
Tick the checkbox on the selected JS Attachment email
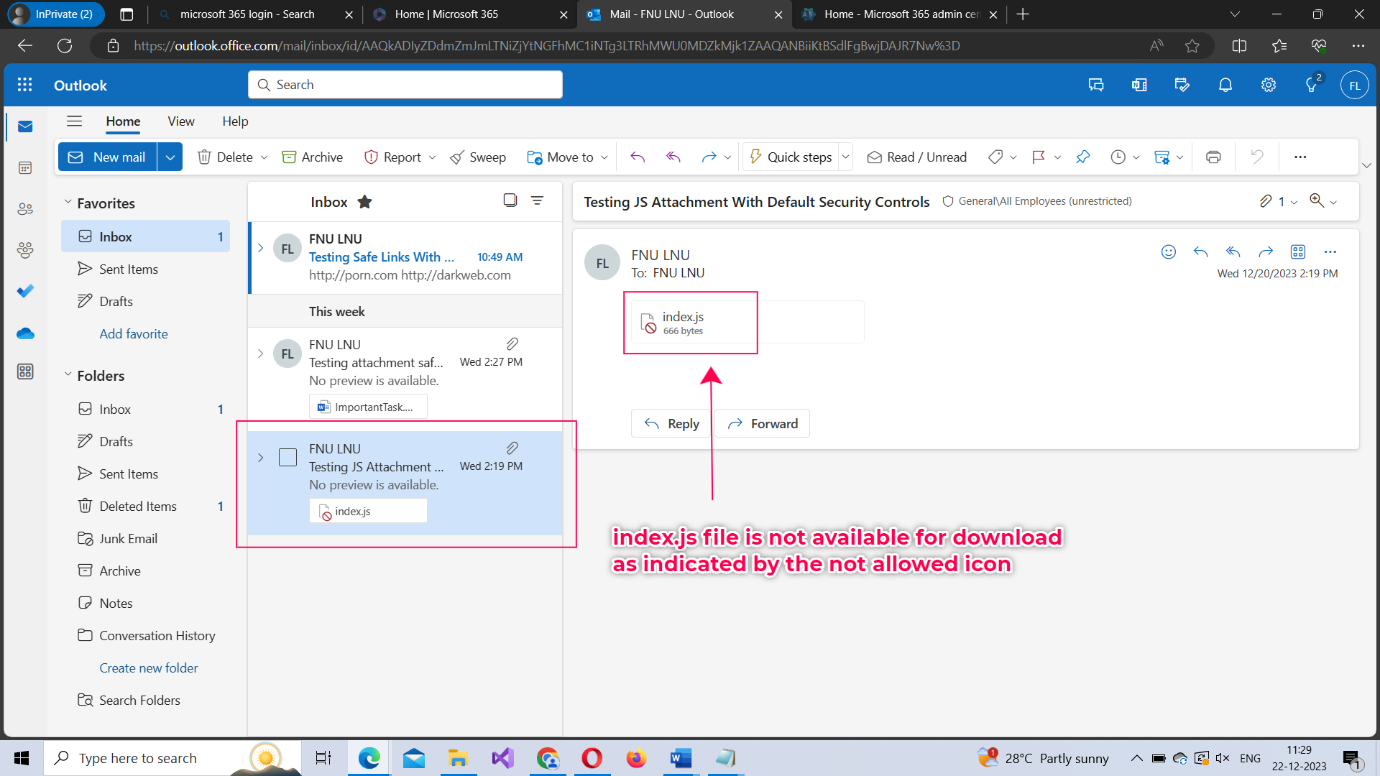288,458
